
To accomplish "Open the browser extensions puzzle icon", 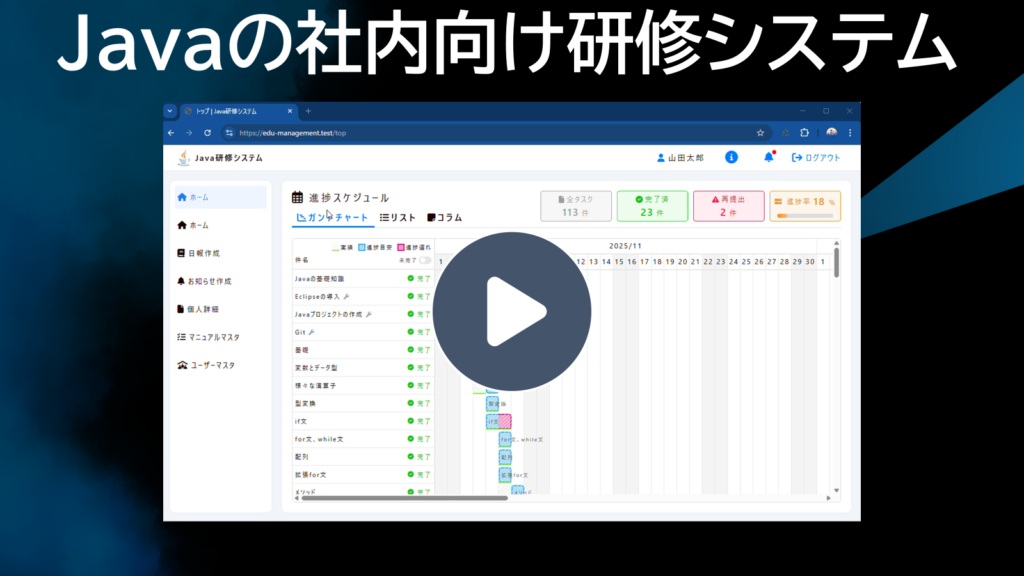I will (804, 132).
